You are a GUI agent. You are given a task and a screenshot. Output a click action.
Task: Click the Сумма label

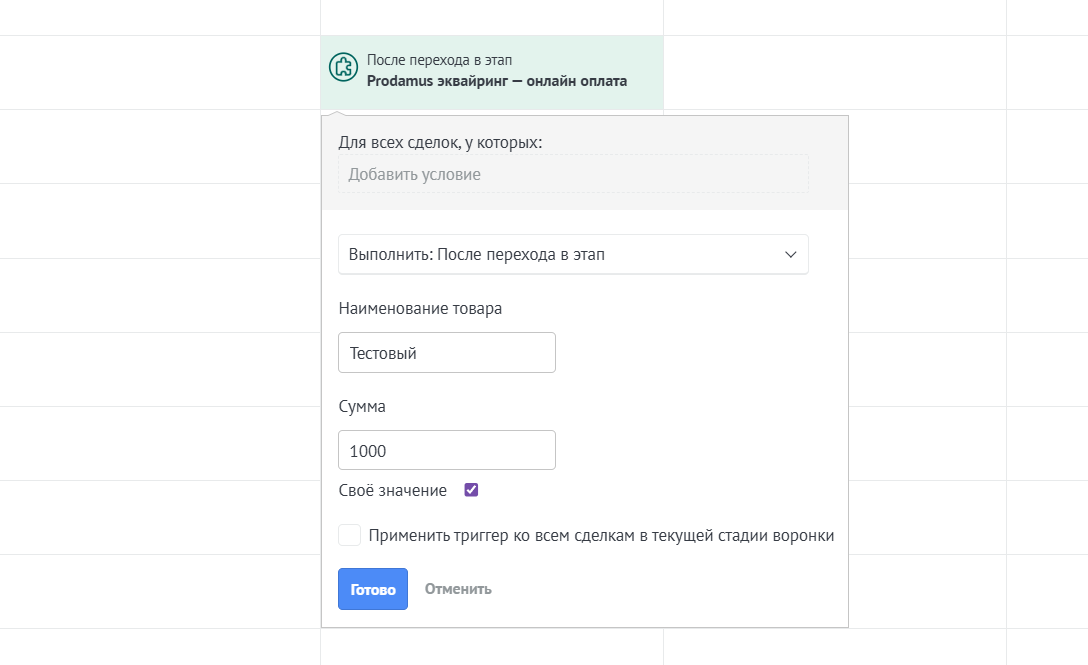click(x=362, y=406)
